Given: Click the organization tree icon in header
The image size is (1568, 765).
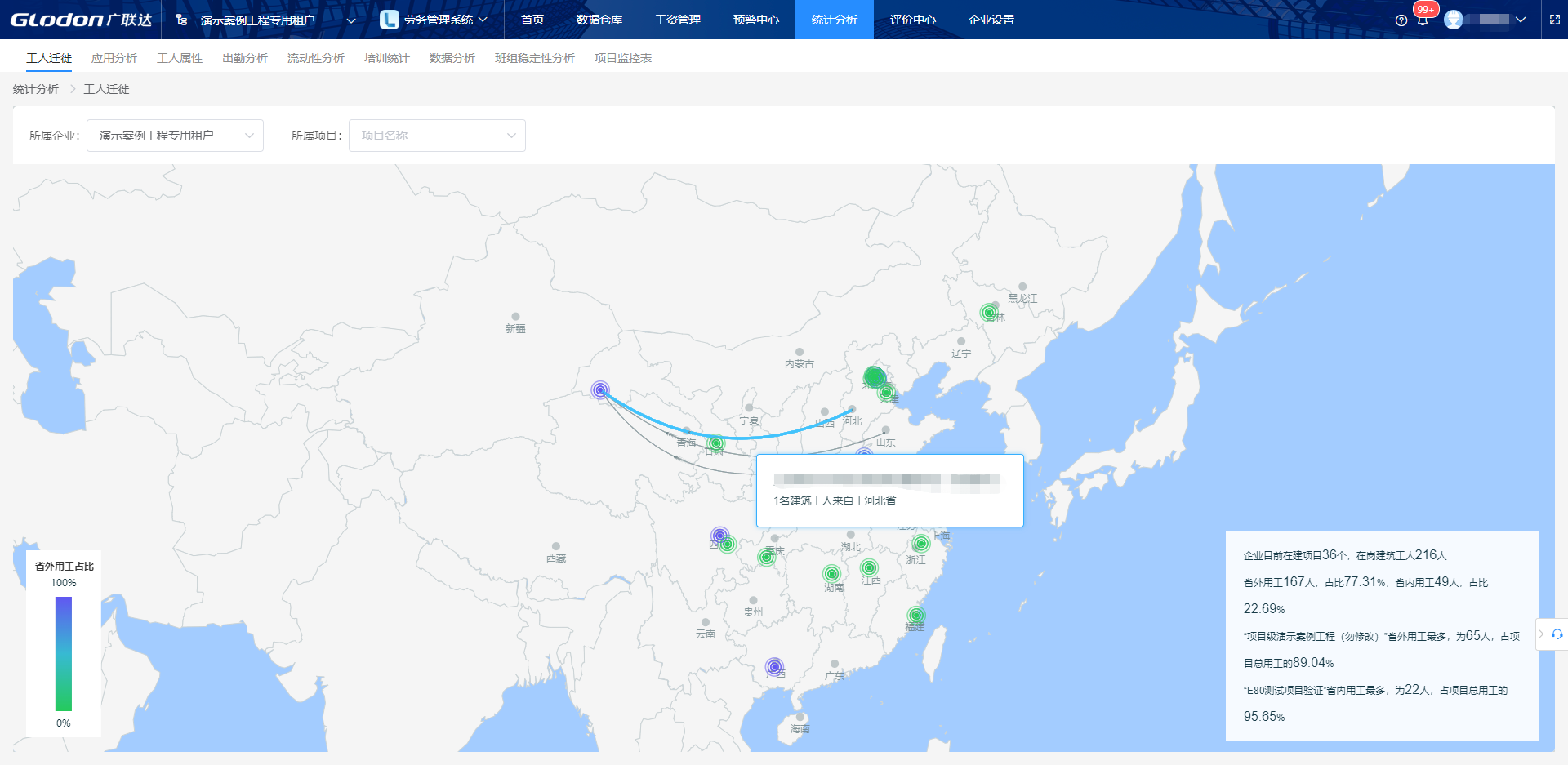Looking at the screenshot, I should click(181, 20).
